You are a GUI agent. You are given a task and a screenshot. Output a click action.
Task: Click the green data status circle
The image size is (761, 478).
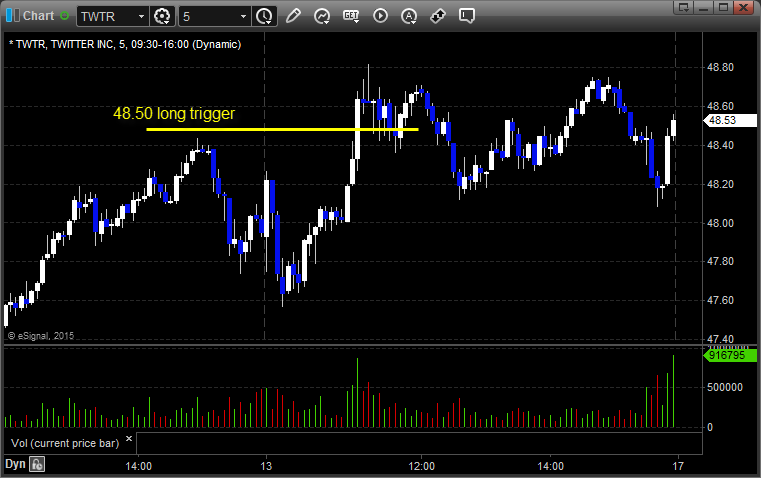tap(64, 16)
